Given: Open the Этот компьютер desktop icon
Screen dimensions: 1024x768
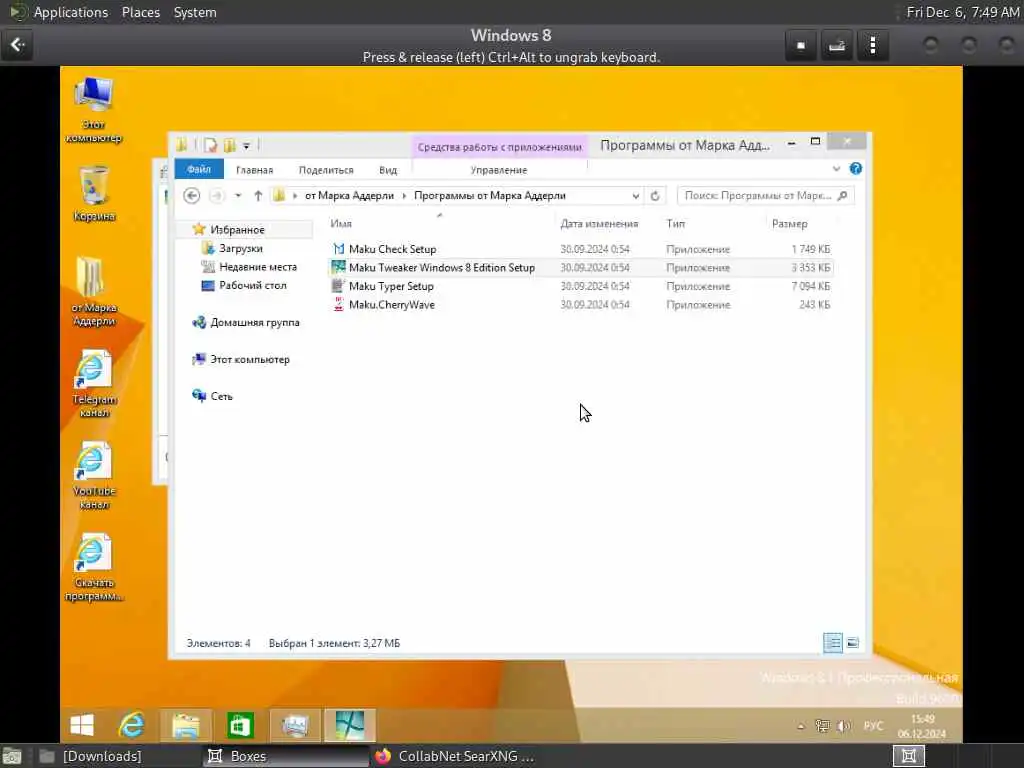Looking at the screenshot, I should [x=93, y=109].
